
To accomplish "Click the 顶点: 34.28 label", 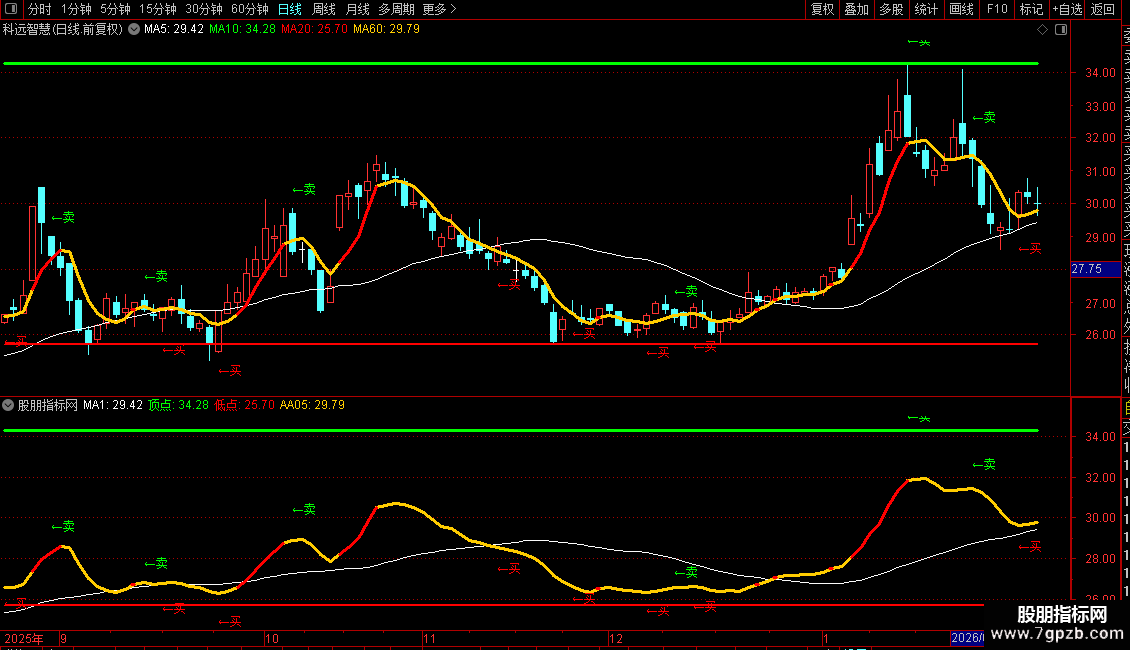I will tap(179, 405).
